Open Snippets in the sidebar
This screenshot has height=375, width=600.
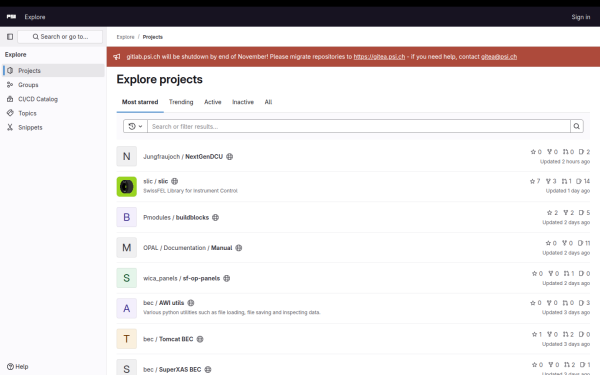tap(54, 127)
